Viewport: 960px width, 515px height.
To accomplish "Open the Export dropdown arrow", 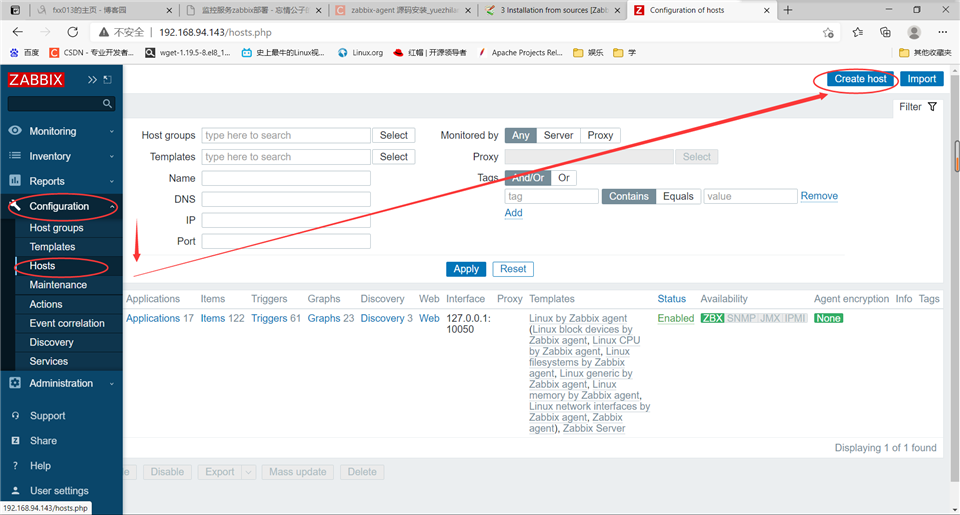I will click(x=249, y=472).
